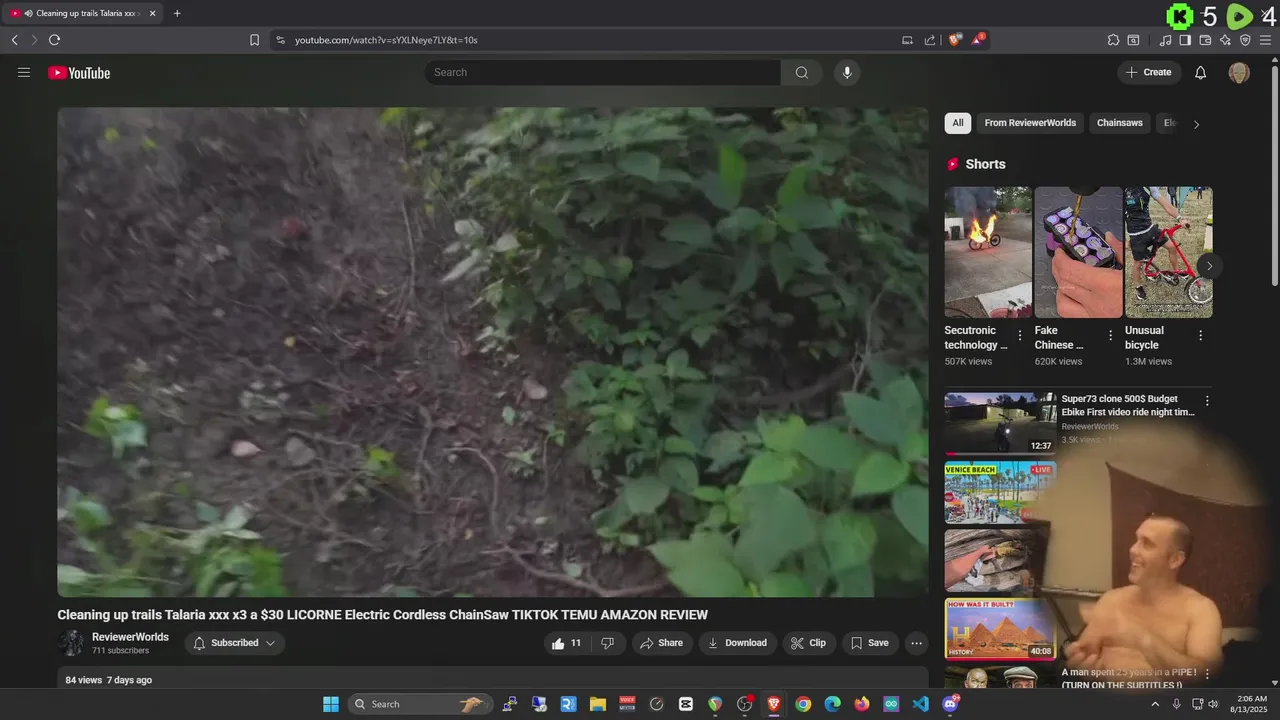This screenshot has height=720, width=1280.
Task: Open a new browser tab
Action: click(177, 13)
